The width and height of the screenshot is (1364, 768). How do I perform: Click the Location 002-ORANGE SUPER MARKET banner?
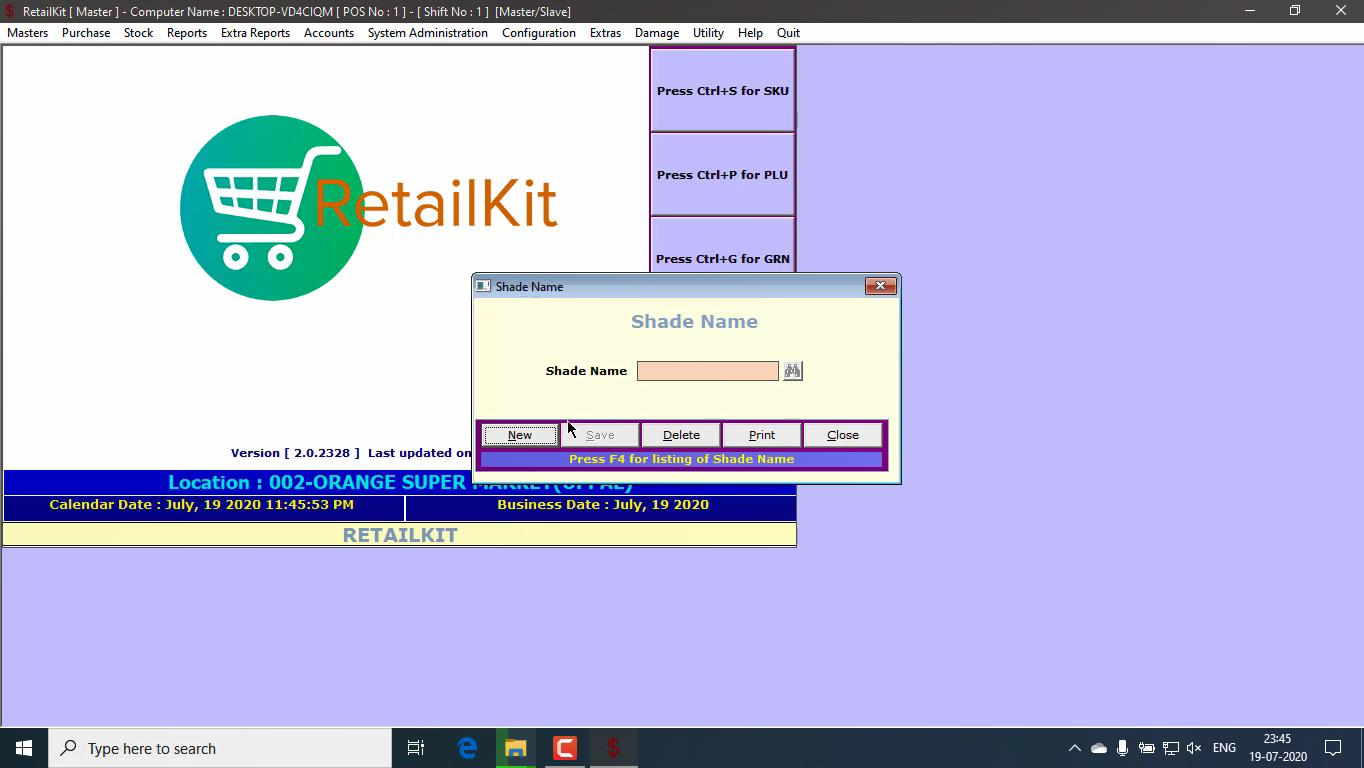tap(400, 482)
